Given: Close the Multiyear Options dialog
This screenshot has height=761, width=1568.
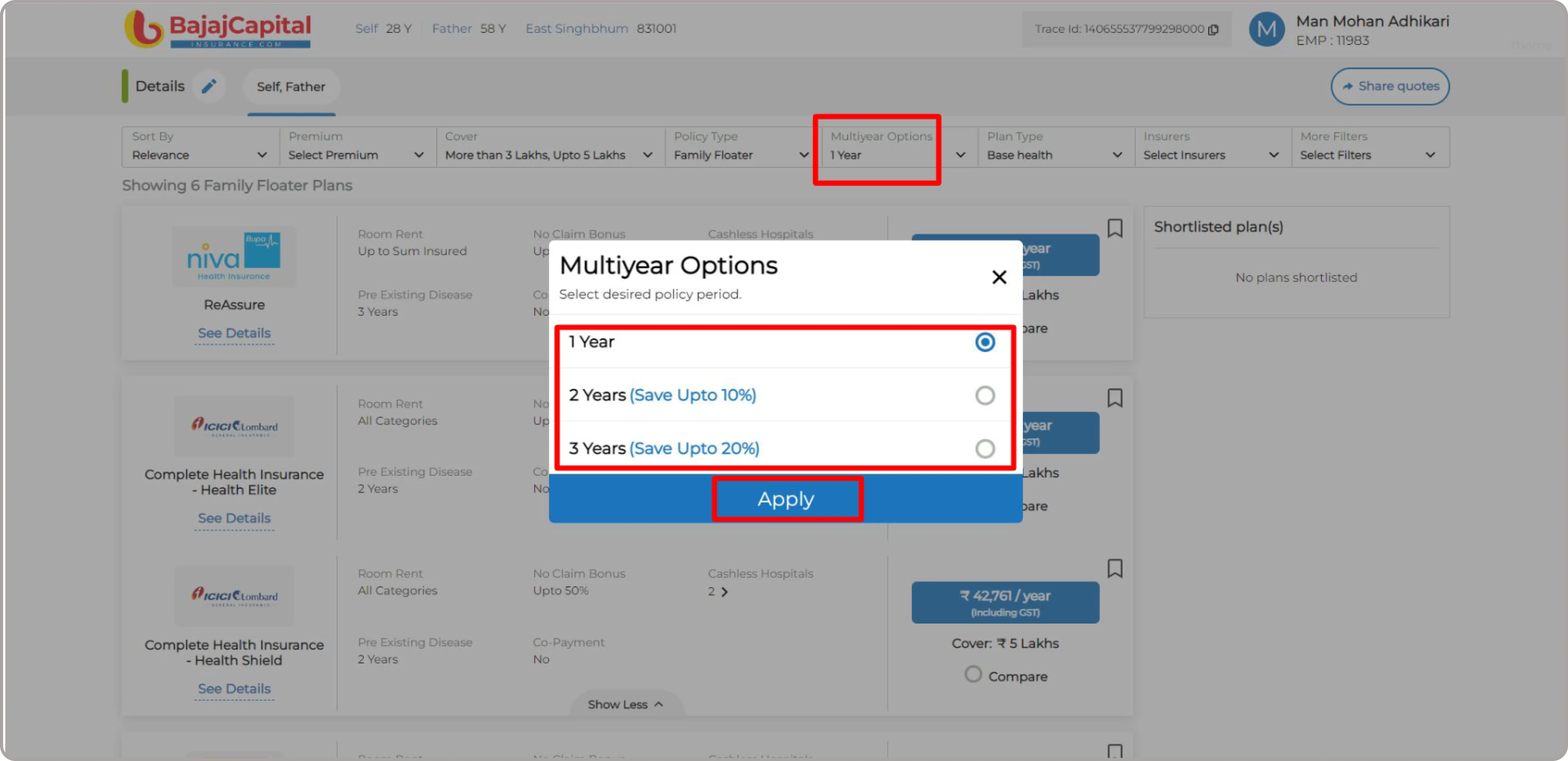Looking at the screenshot, I should 999,277.
